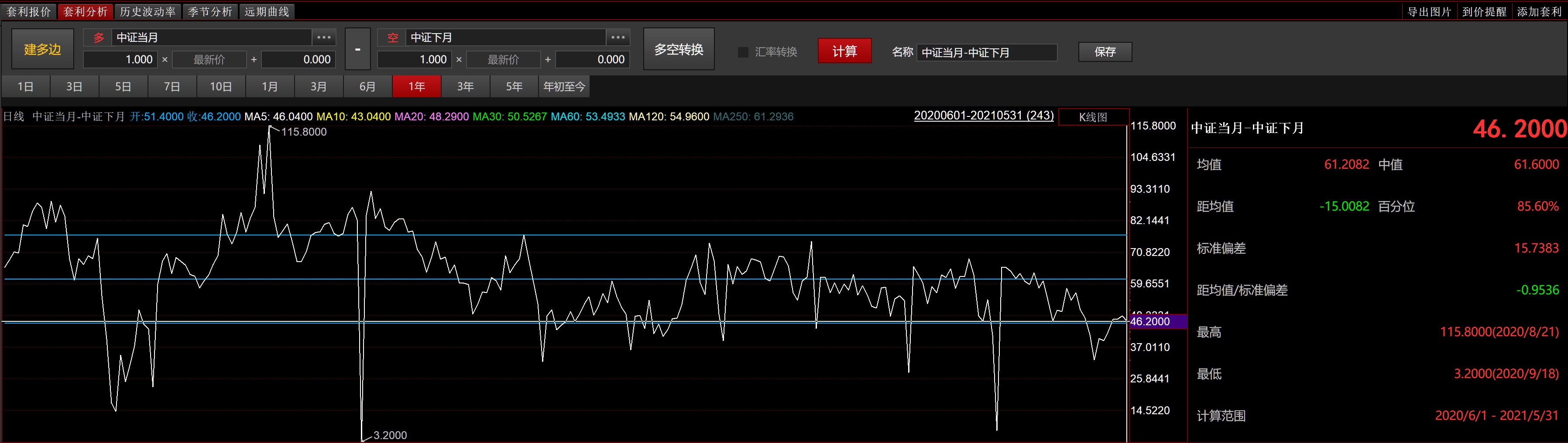Select the 3年 time range
This screenshot has height=443, width=1568.
click(466, 86)
